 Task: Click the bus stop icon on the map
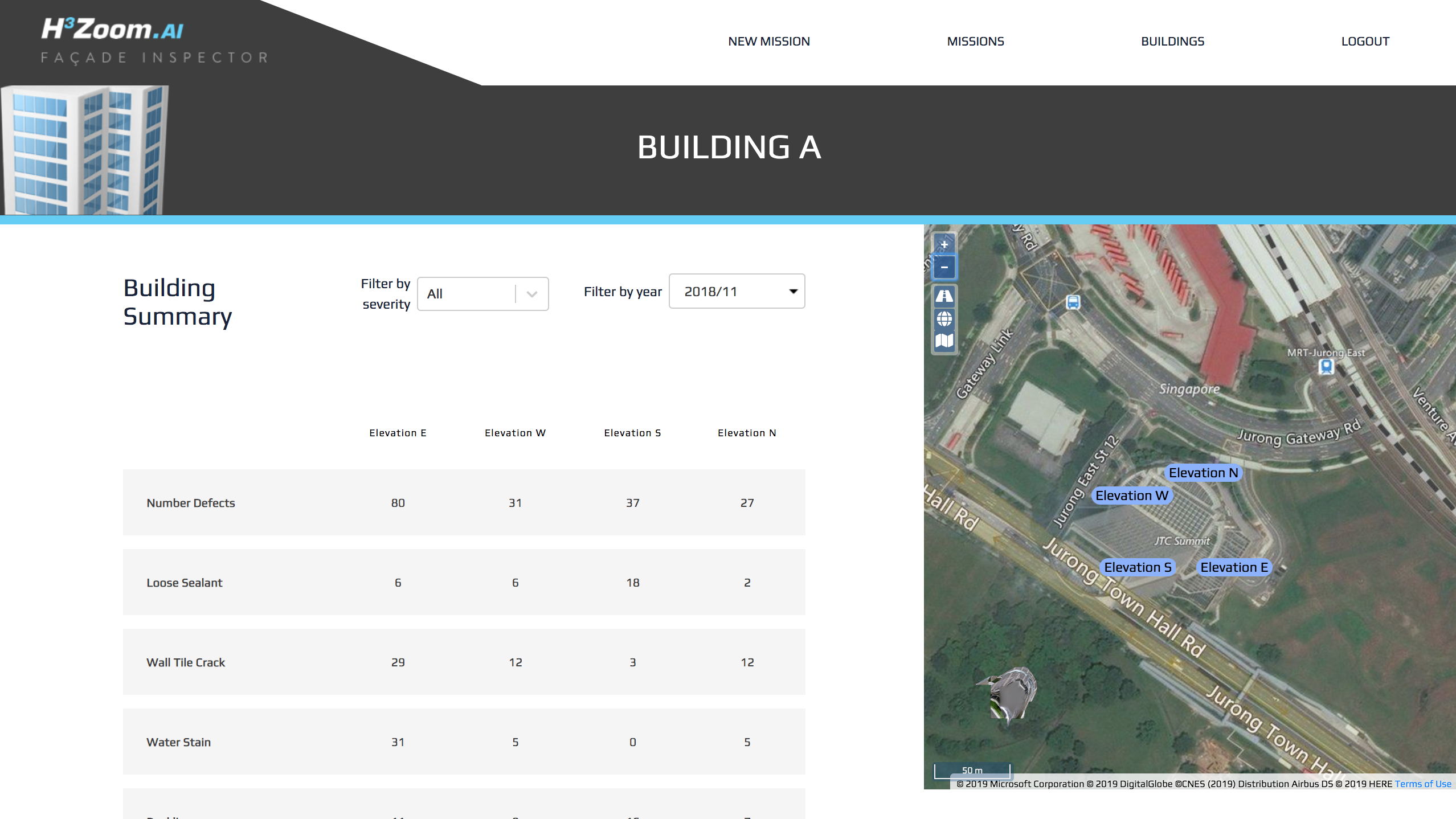[x=1074, y=302]
